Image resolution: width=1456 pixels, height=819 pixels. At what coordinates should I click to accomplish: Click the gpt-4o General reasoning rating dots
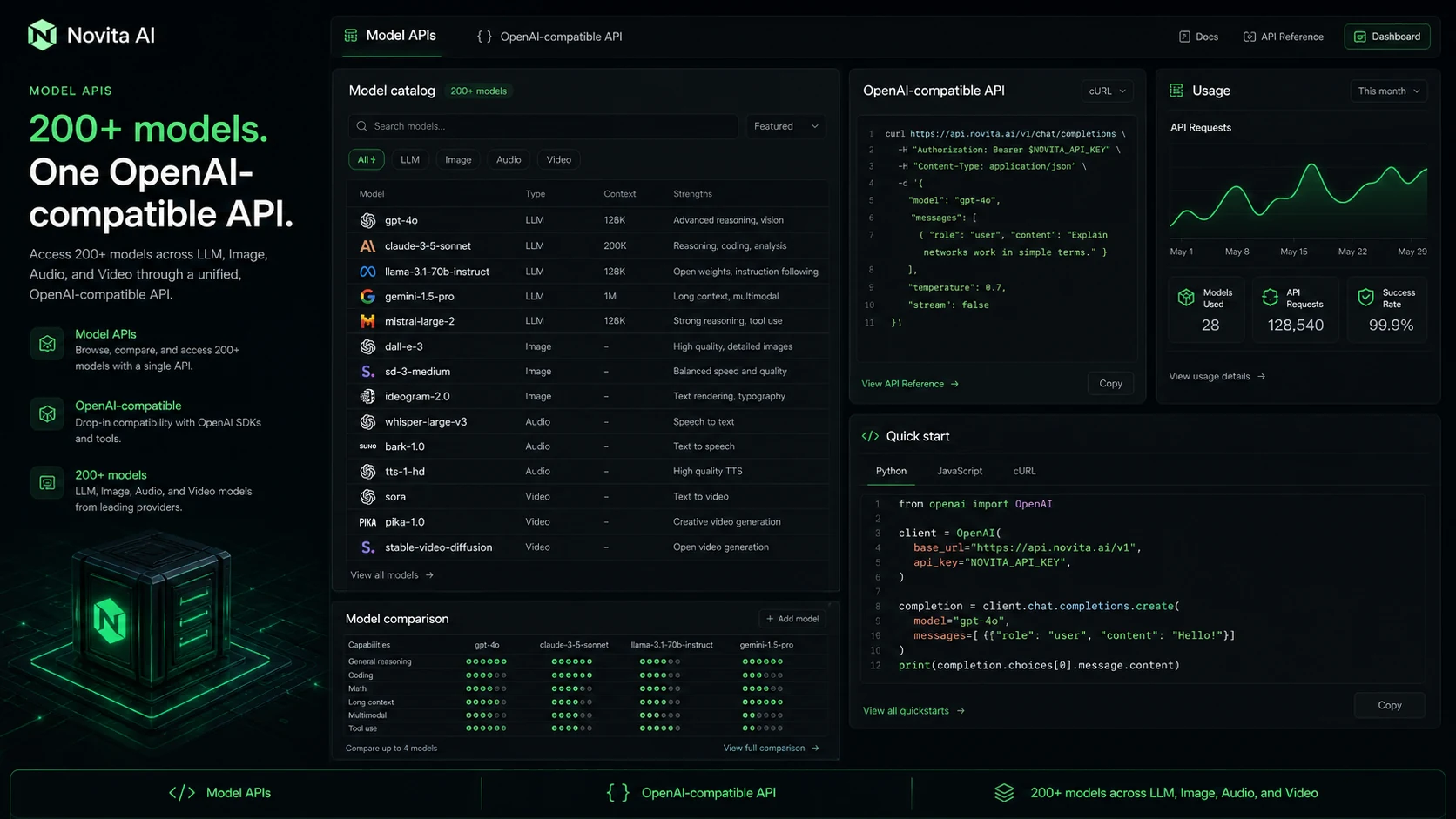486,661
